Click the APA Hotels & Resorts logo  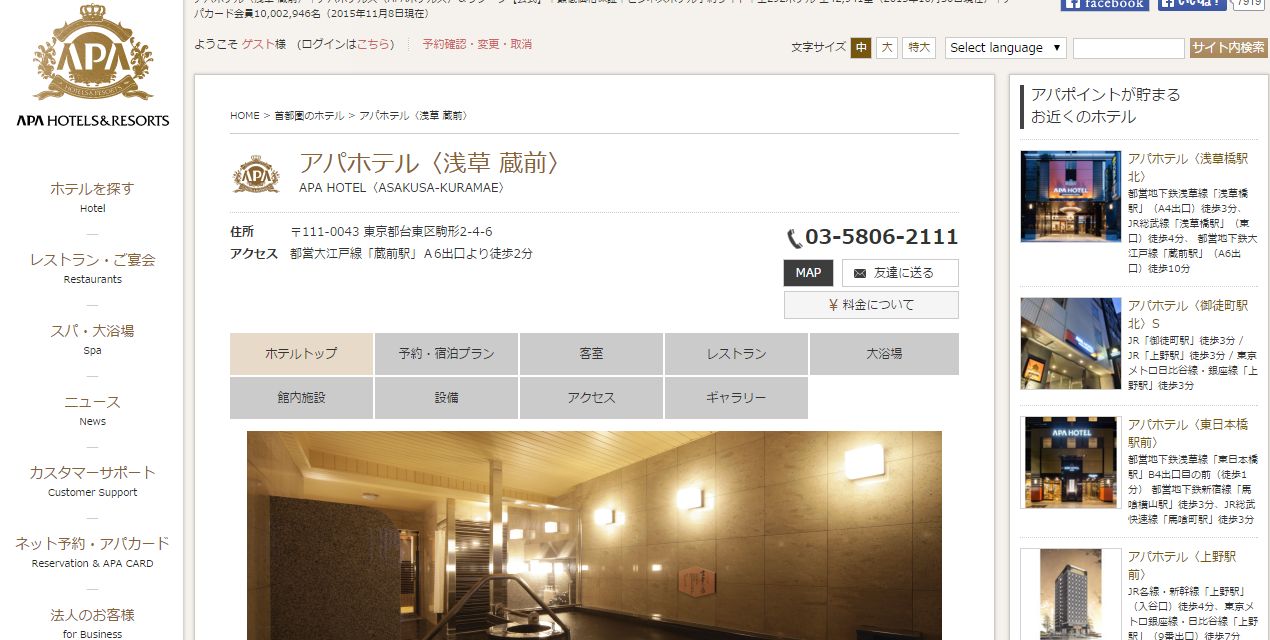[x=93, y=66]
